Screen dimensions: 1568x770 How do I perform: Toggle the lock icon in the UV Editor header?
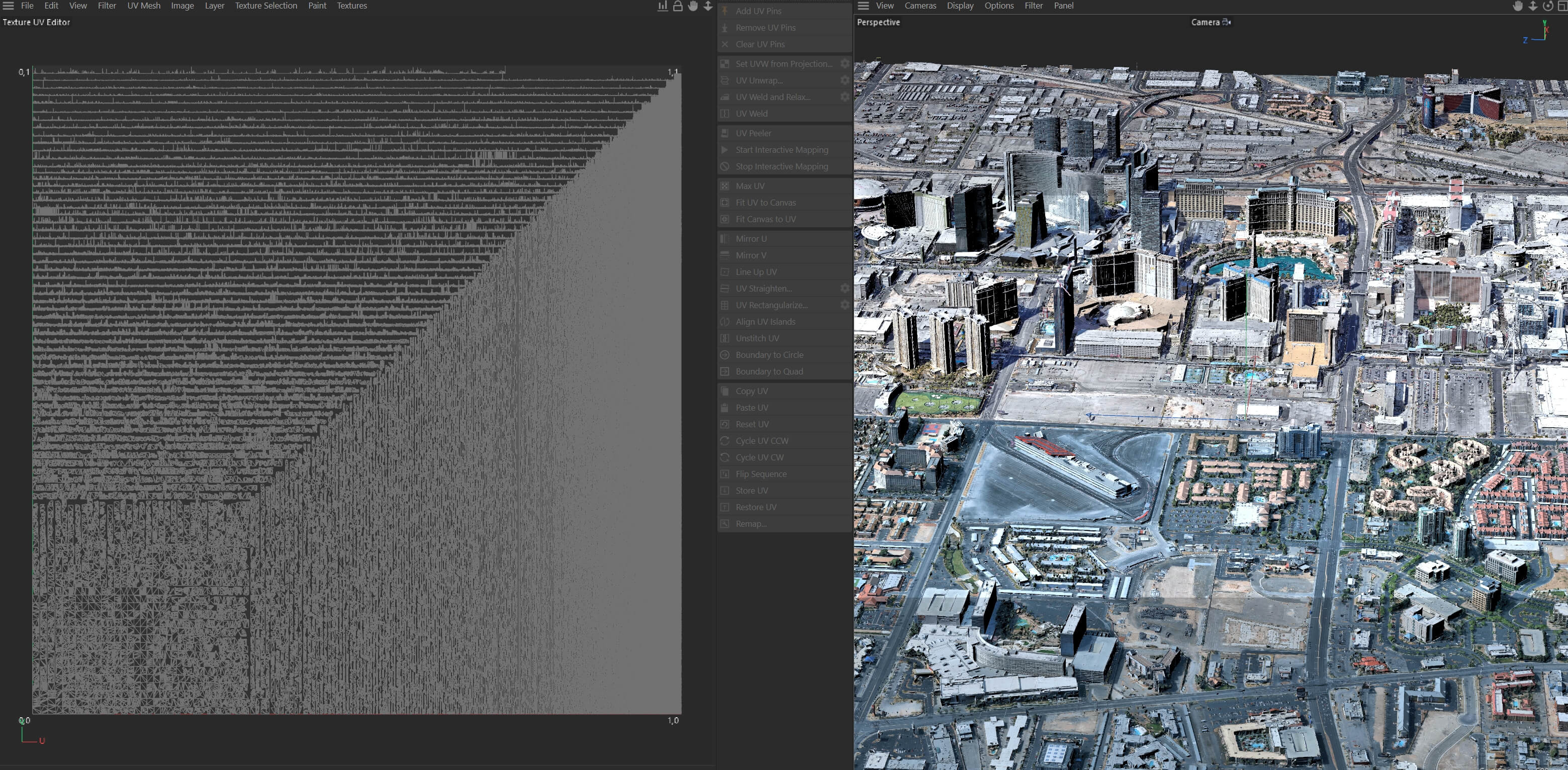click(678, 6)
